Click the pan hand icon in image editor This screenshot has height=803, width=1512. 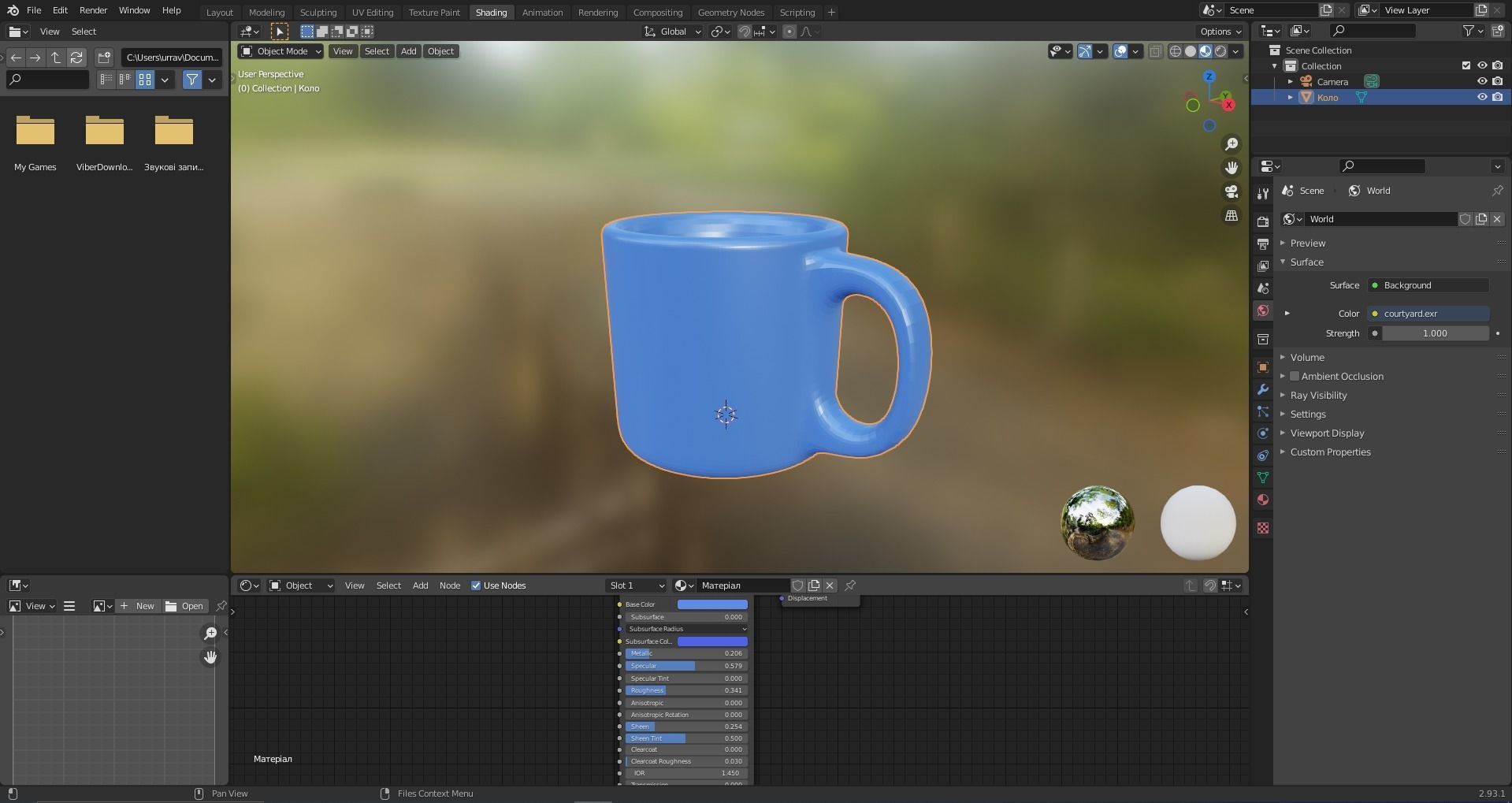[210, 657]
